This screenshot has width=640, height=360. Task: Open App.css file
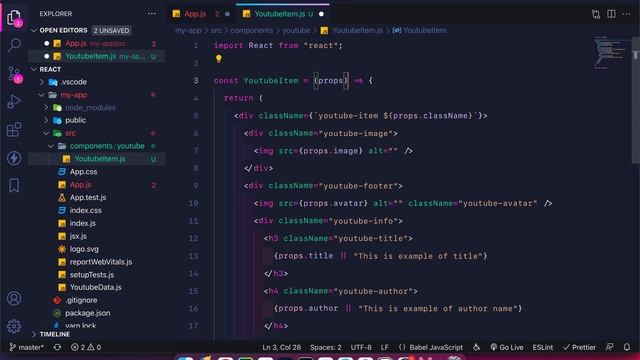pyautogui.click(x=83, y=172)
